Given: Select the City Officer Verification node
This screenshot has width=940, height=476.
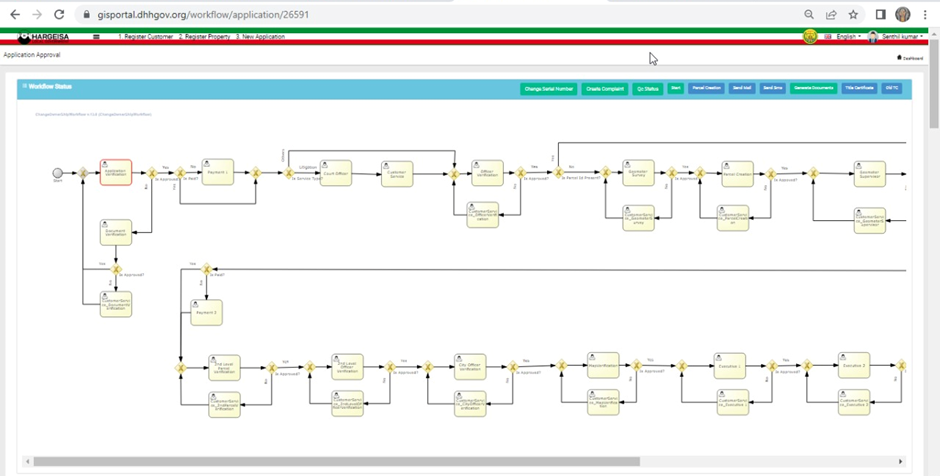Looking at the screenshot, I should point(470,366).
